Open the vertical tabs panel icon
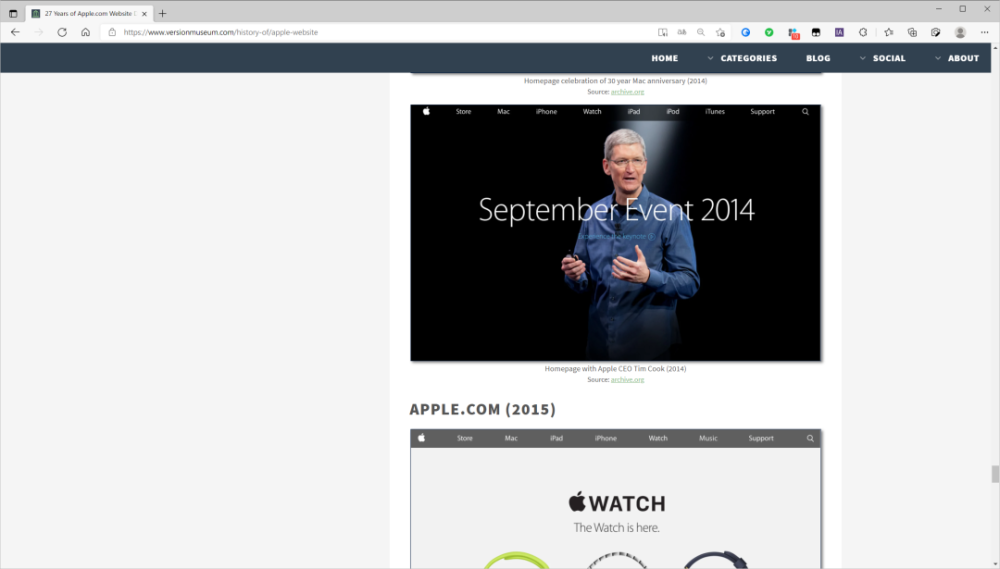The width and height of the screenshot is (1000, 569). tap(13, 13)
